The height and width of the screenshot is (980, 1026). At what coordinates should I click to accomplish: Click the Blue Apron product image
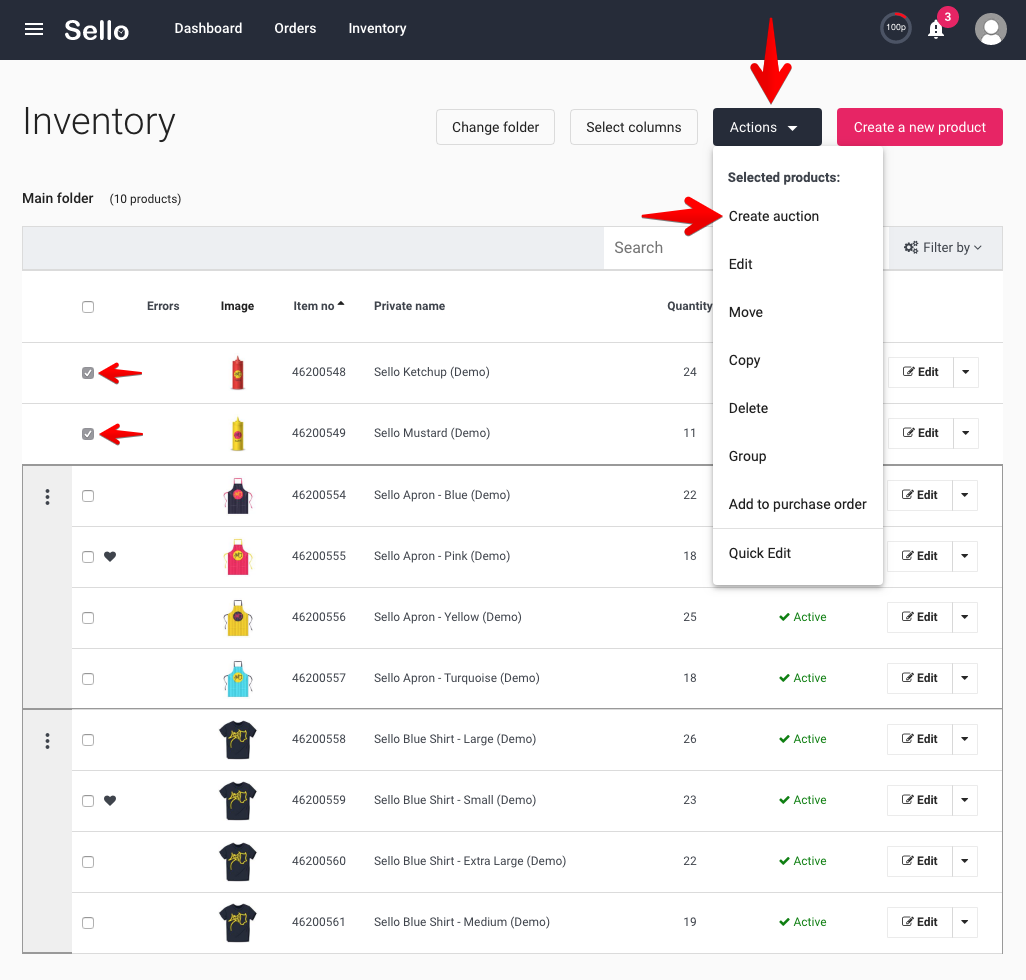coord(238,495)
